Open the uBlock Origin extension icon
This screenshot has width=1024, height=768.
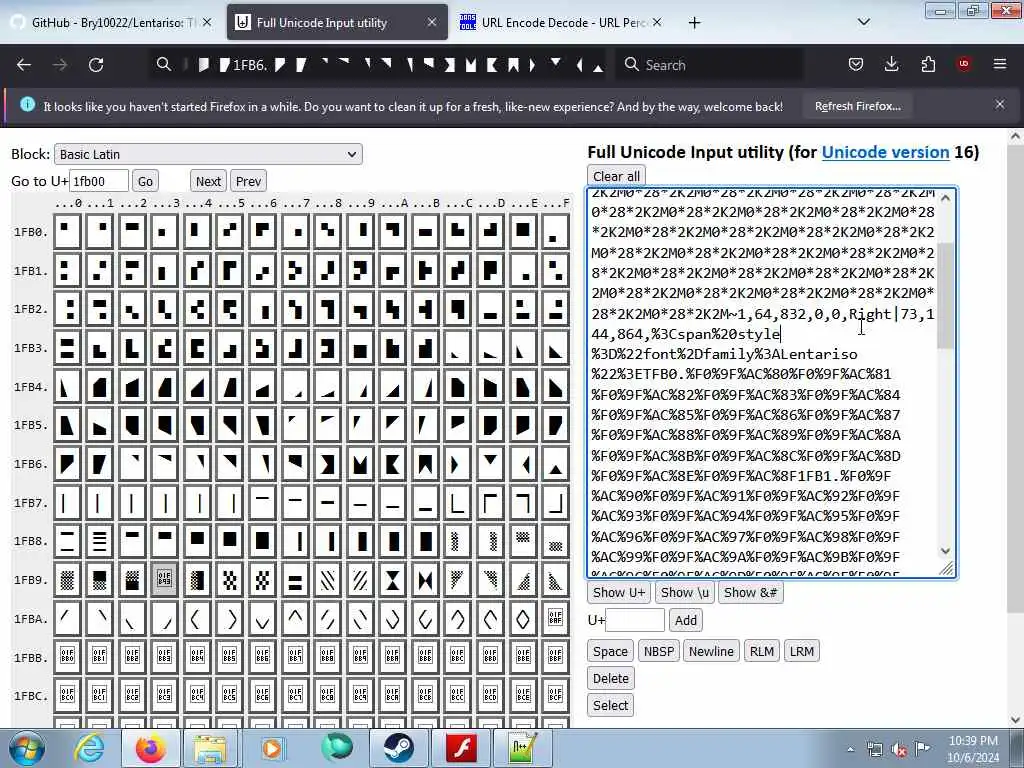[964, 64]
